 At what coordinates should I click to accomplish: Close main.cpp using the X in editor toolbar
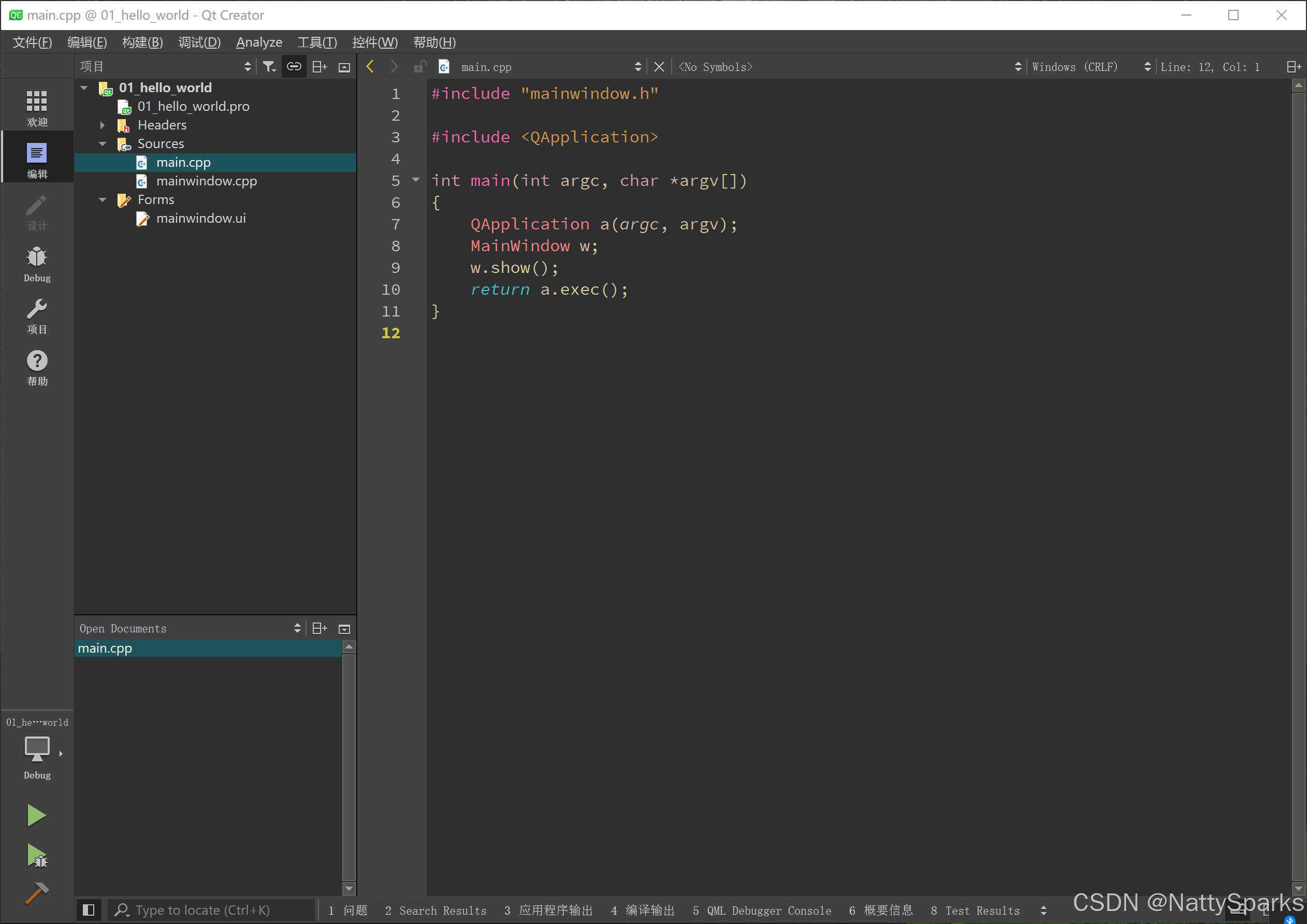pos(659,67)
